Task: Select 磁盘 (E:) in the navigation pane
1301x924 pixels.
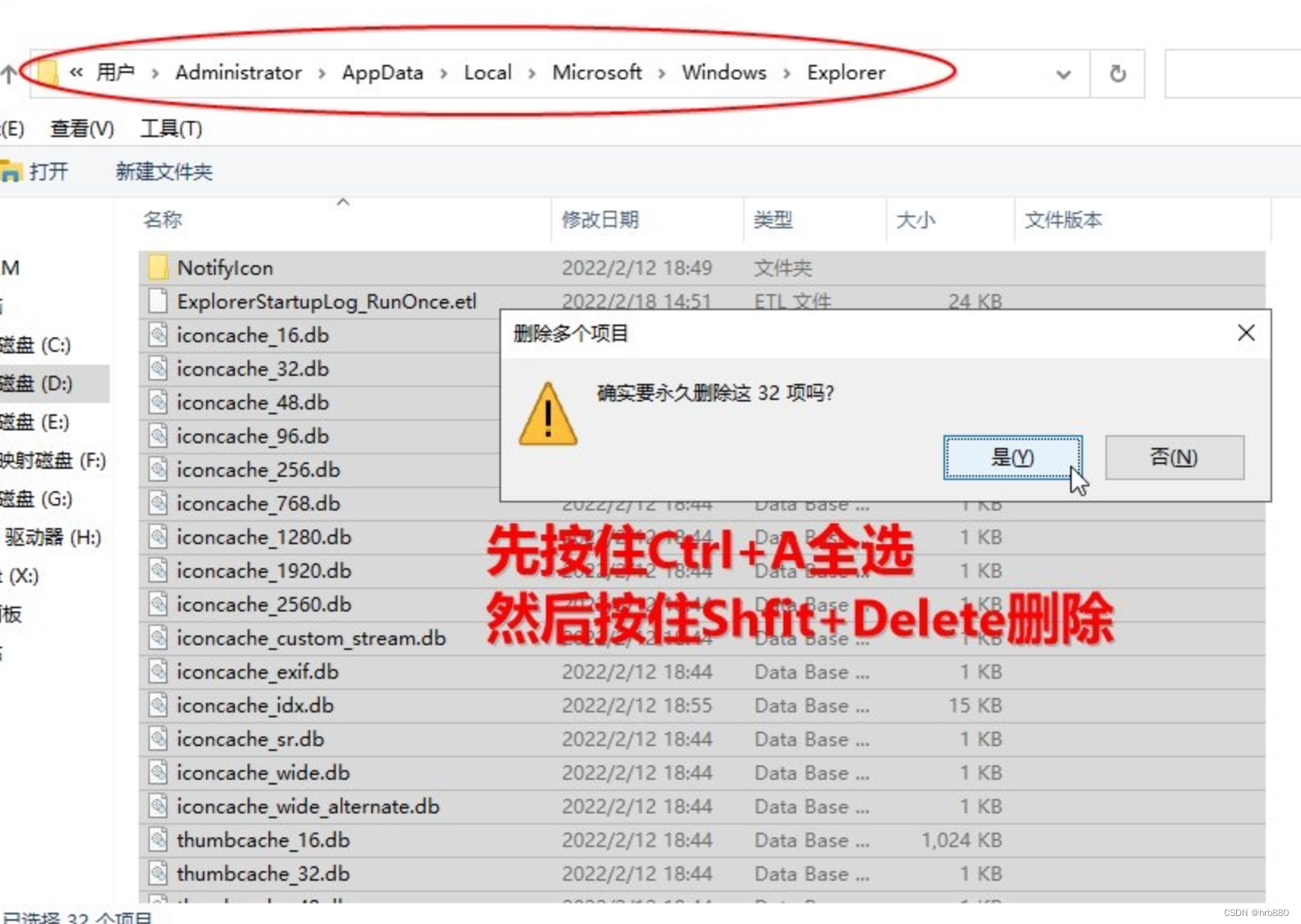Action: tap(35, 422)
